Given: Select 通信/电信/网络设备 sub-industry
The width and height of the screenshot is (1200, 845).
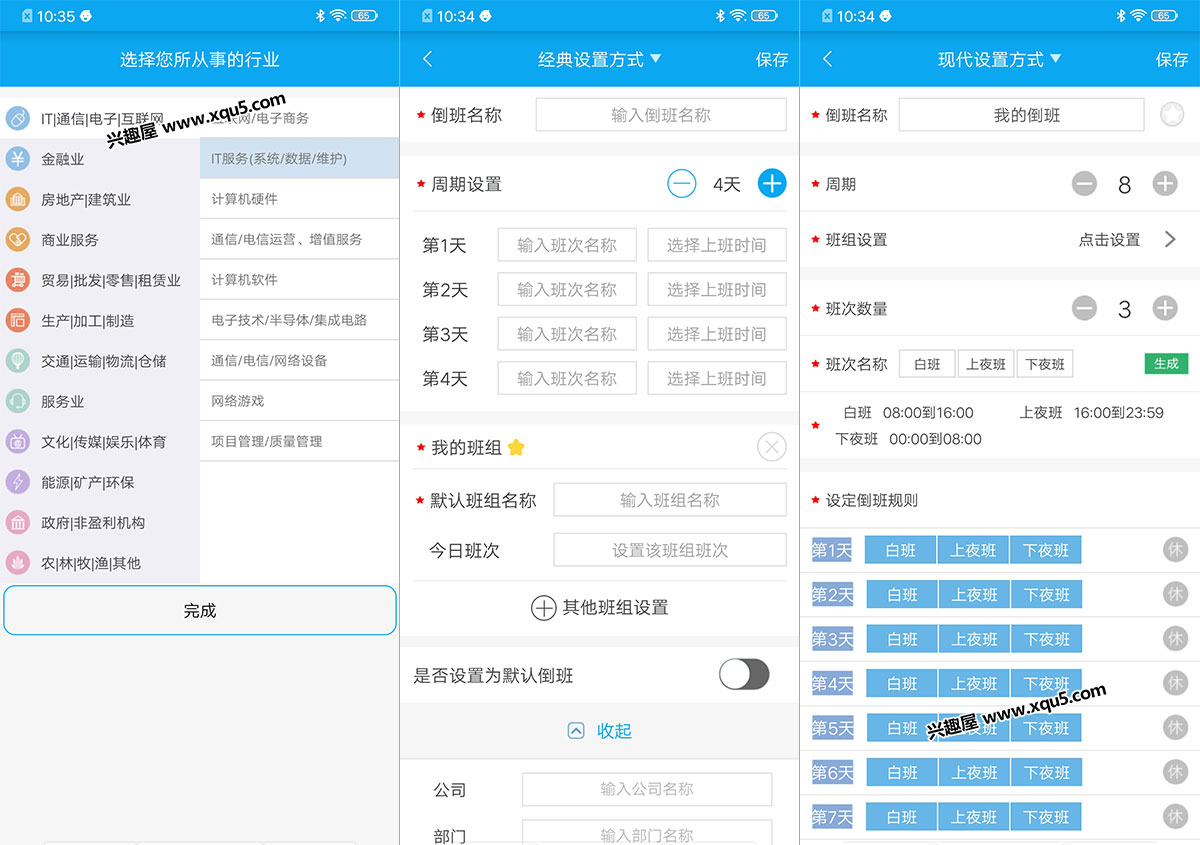Looking at the screenshot, I should [x=300, y=360].
